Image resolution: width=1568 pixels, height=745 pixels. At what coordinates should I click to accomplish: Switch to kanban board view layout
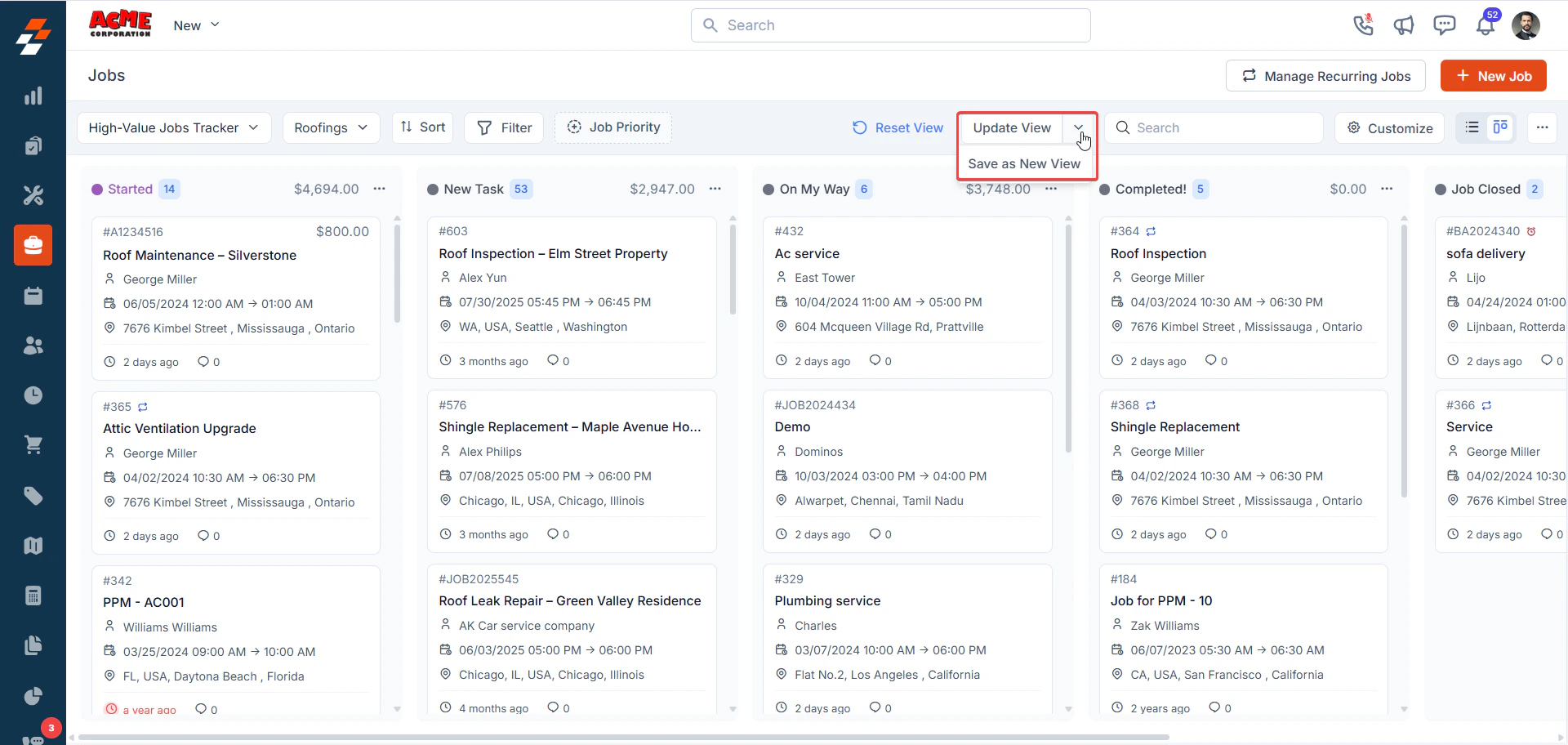coord(1500,127)
